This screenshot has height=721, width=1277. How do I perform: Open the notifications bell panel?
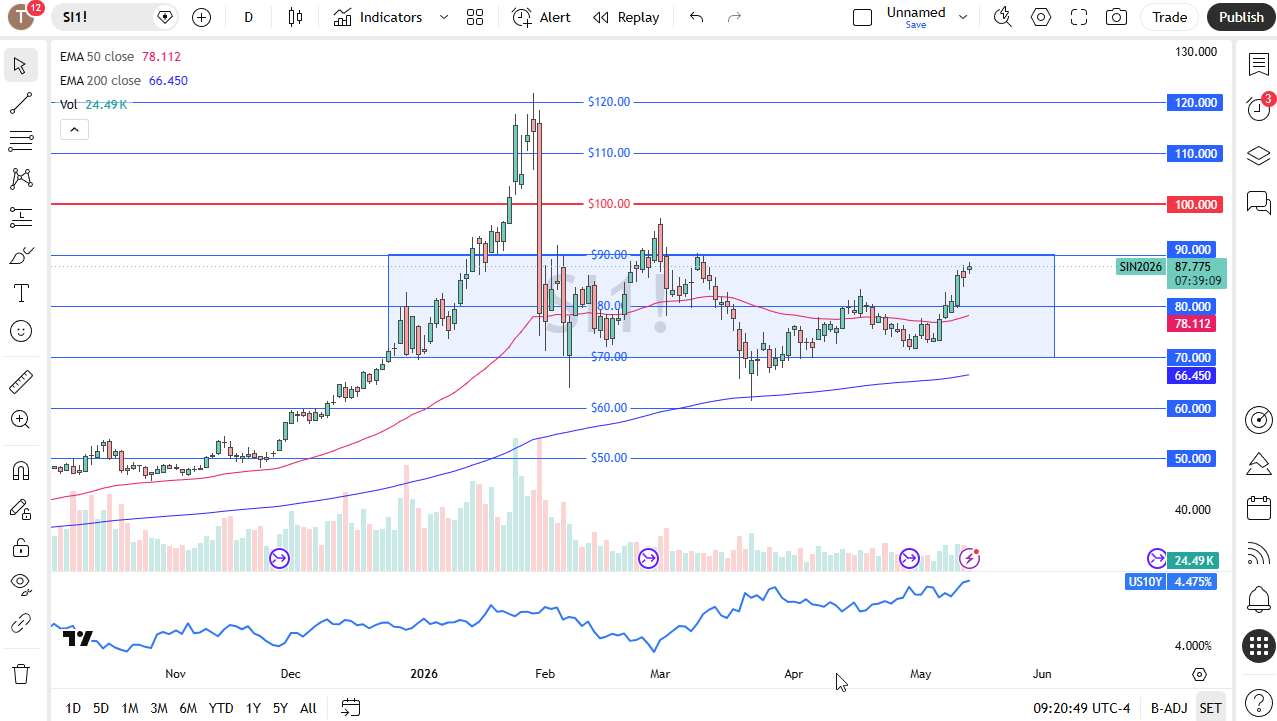[x=1258, y=600]
